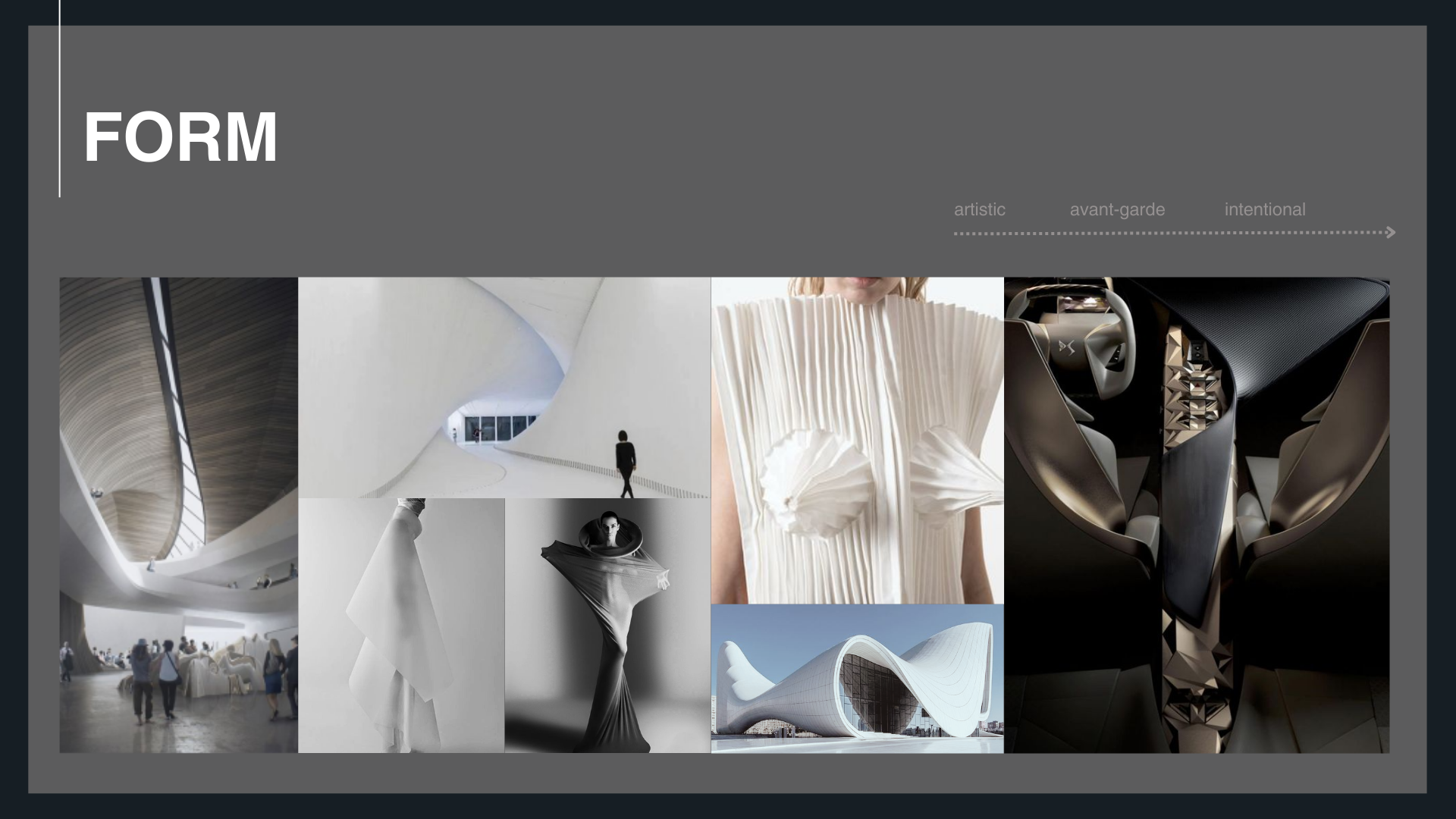Select the white wavy building exterior photo
This screenshot has height=819, width=1456.
(857, 679)
